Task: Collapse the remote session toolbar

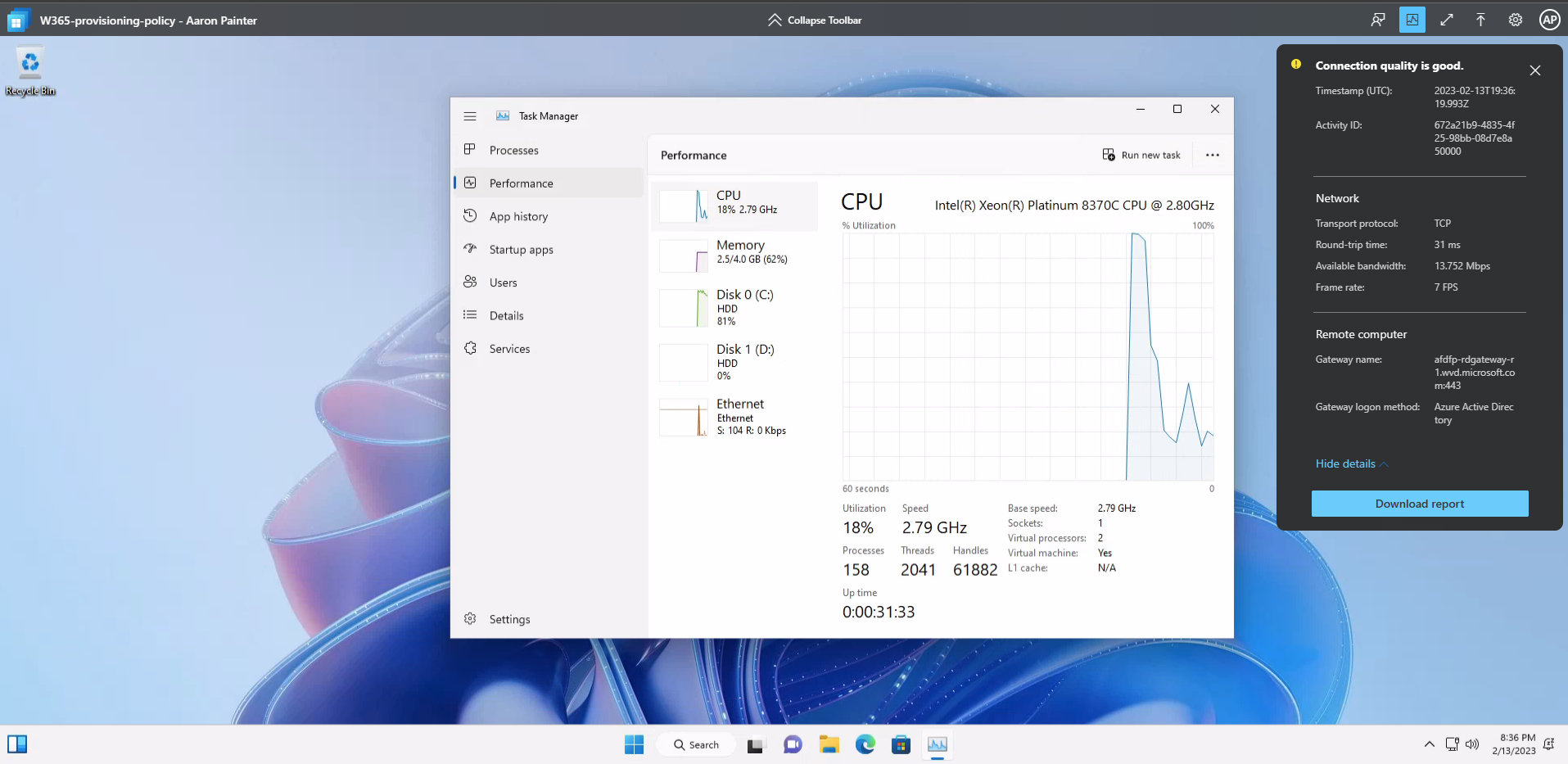Action: tap(815, 20)
